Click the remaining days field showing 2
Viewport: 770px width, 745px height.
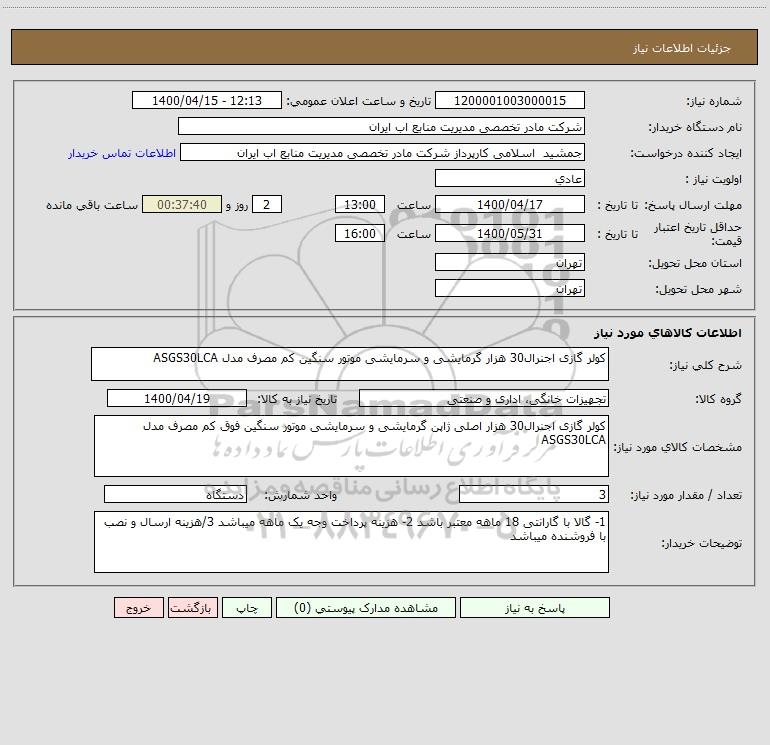tap(267, 204)
